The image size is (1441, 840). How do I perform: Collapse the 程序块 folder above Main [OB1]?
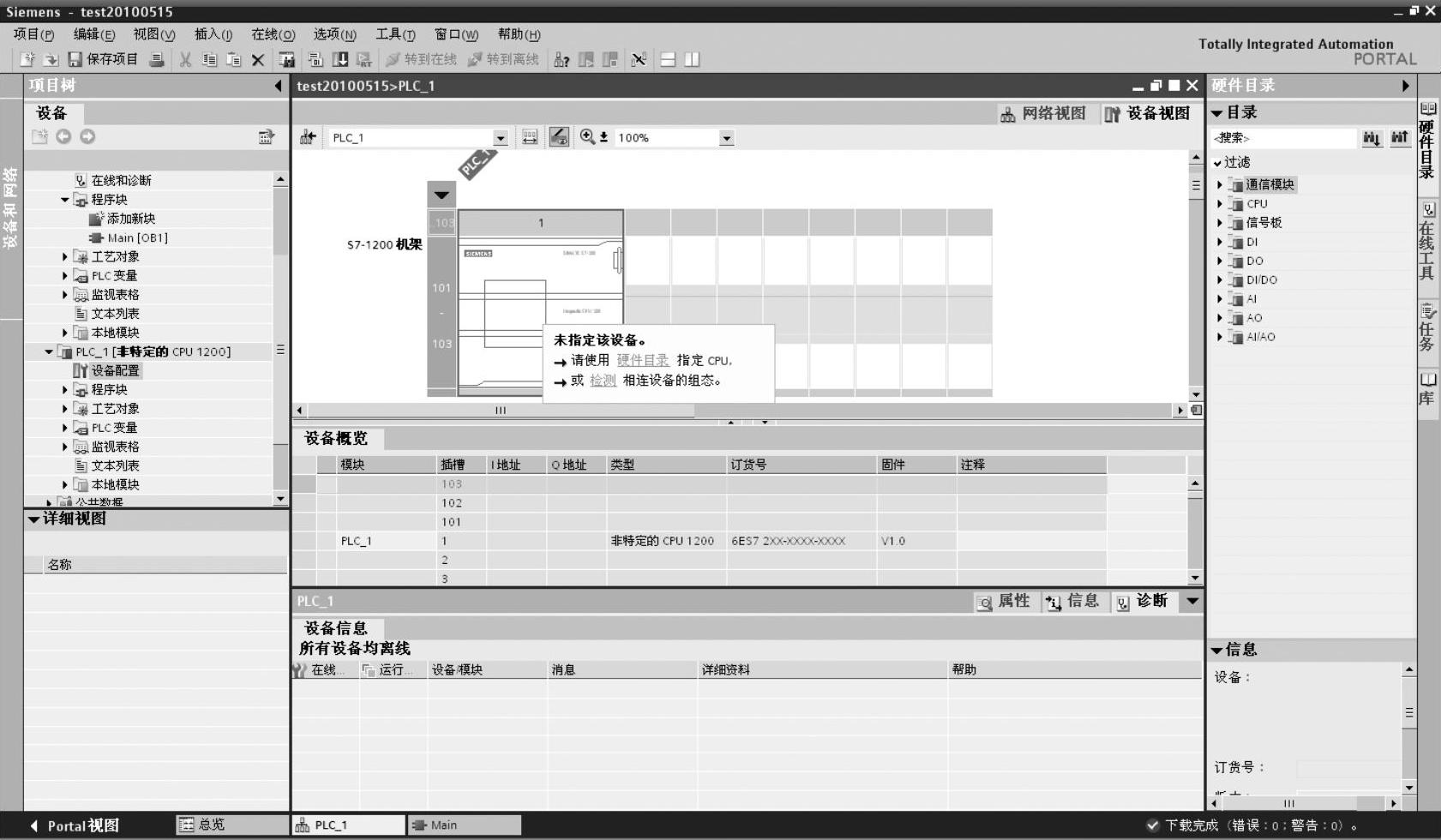tap(64, 200)
